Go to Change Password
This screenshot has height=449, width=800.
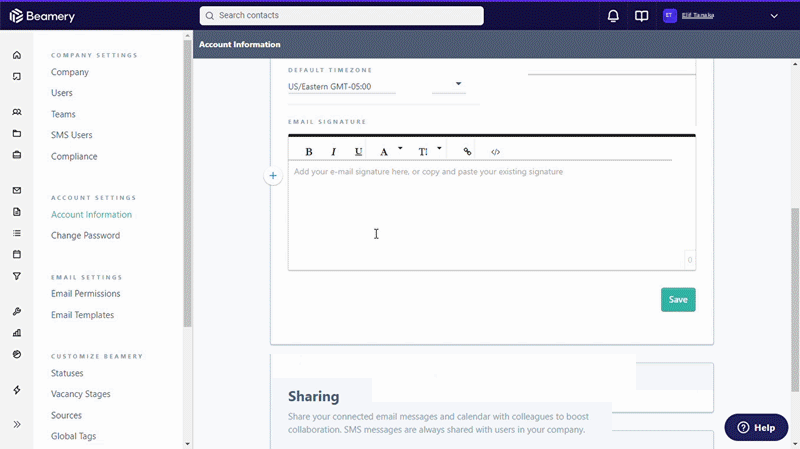pyautogui.click(x=85, y=236)
